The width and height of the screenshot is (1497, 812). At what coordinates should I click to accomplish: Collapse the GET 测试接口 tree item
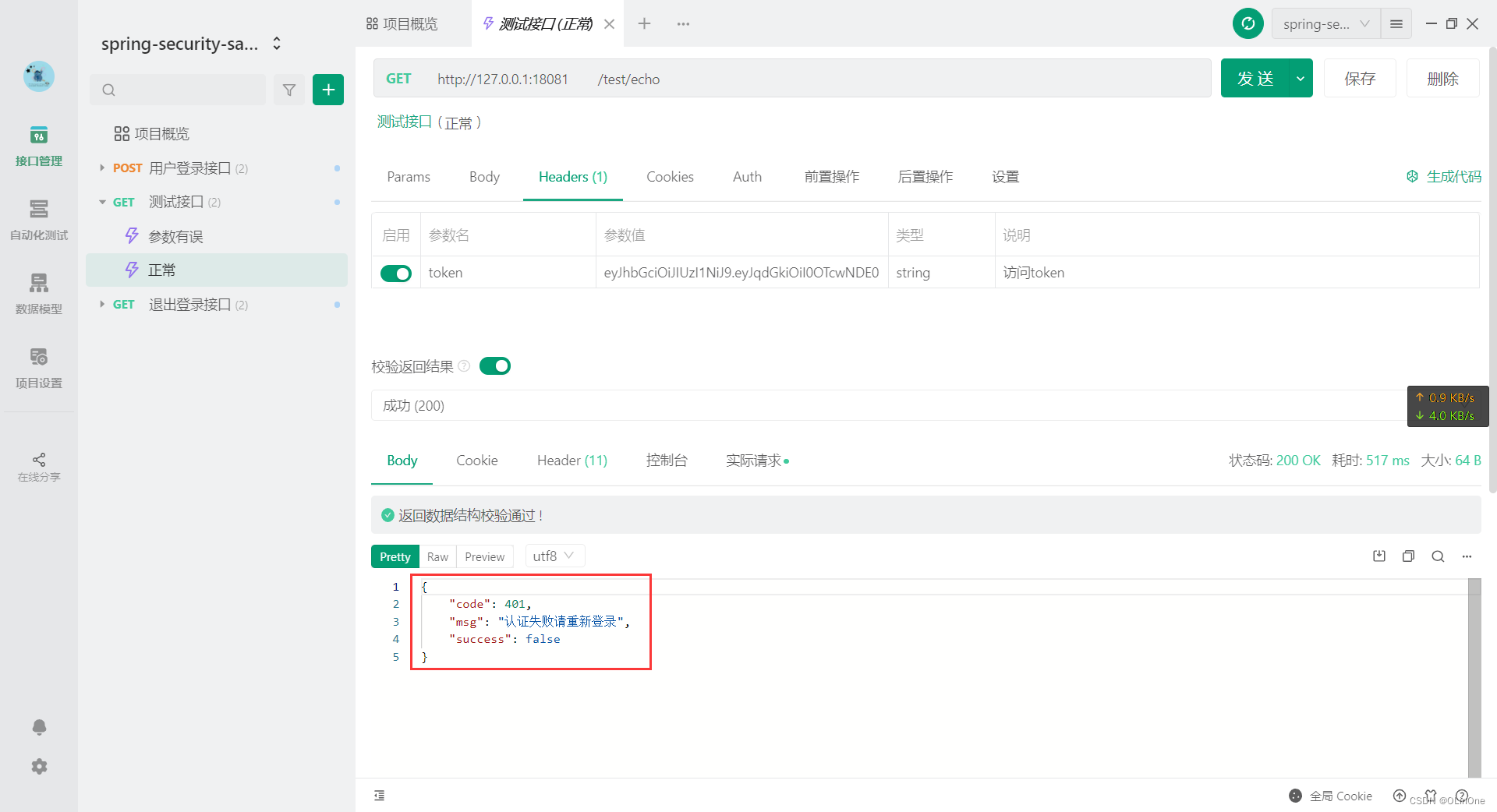102,202
